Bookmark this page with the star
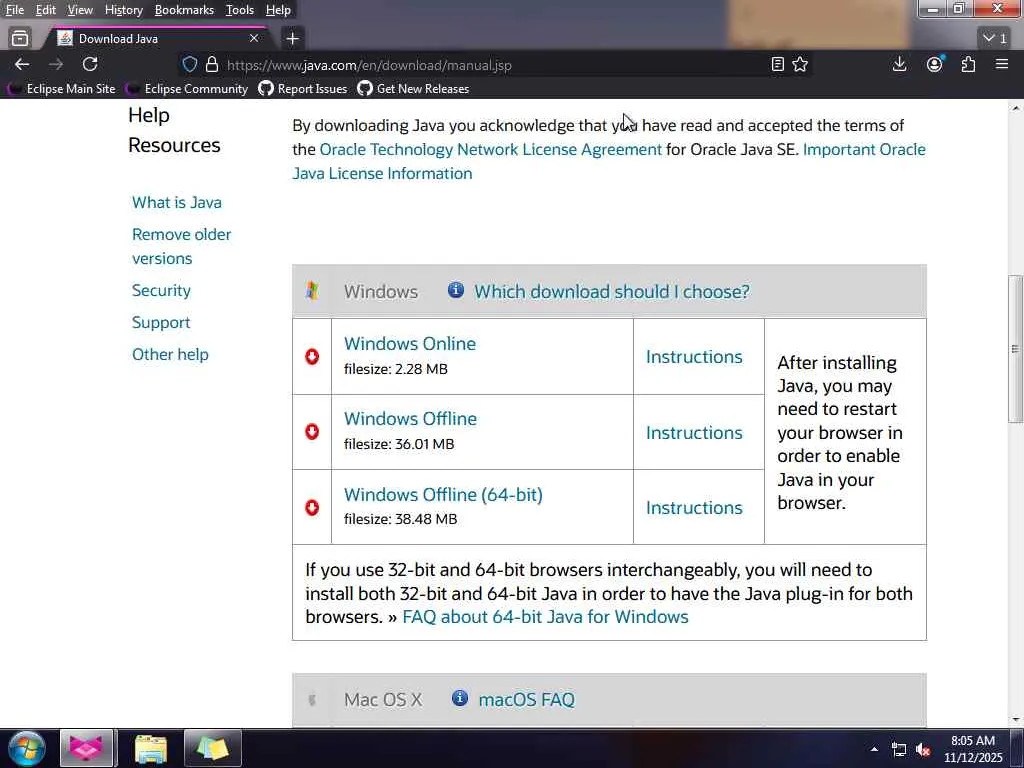 tap(800, 64)
